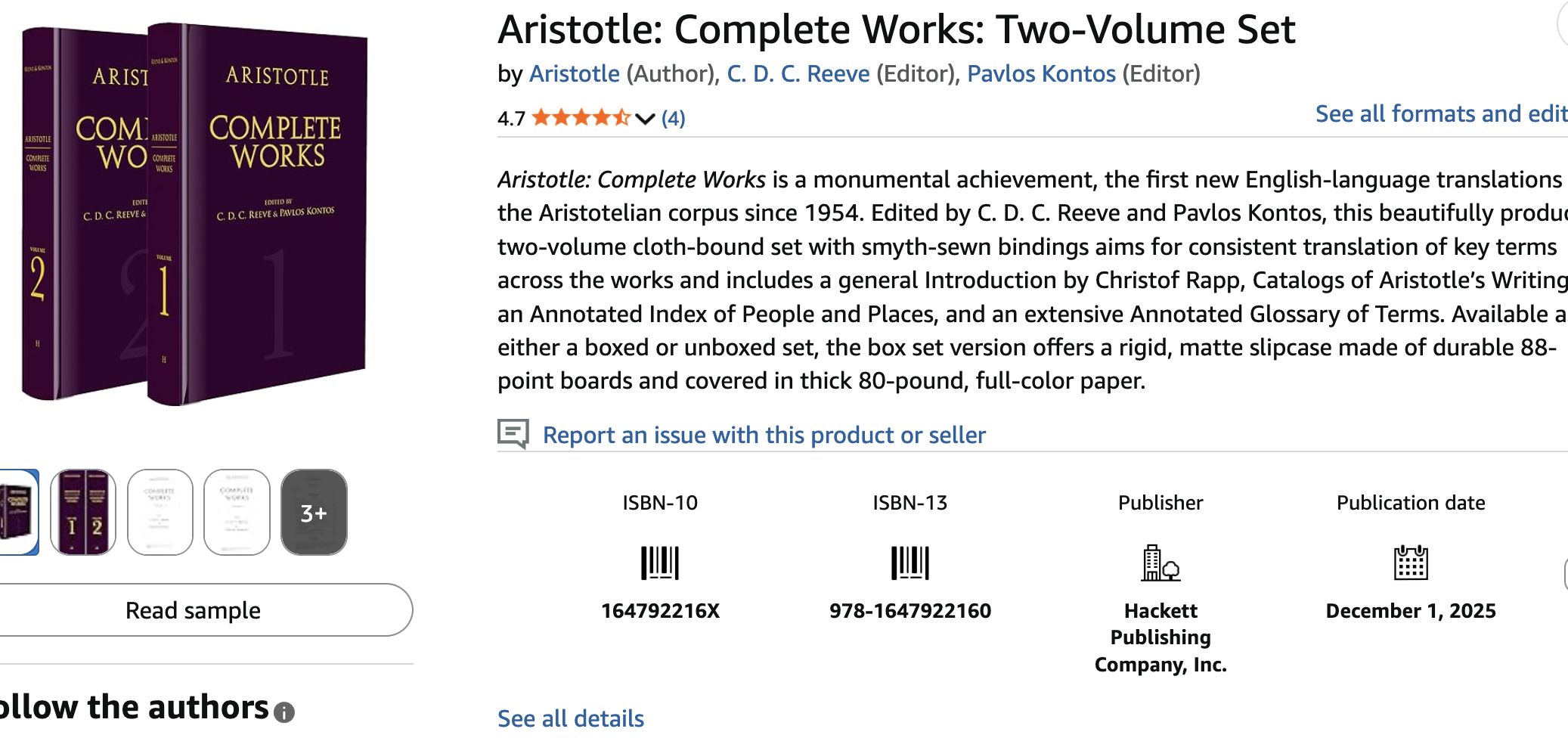This screenshot has width=1568, height=738.
Task: Click the info icon beside Follow the authors
Action: pyautogui.click(x=284, y=712)
